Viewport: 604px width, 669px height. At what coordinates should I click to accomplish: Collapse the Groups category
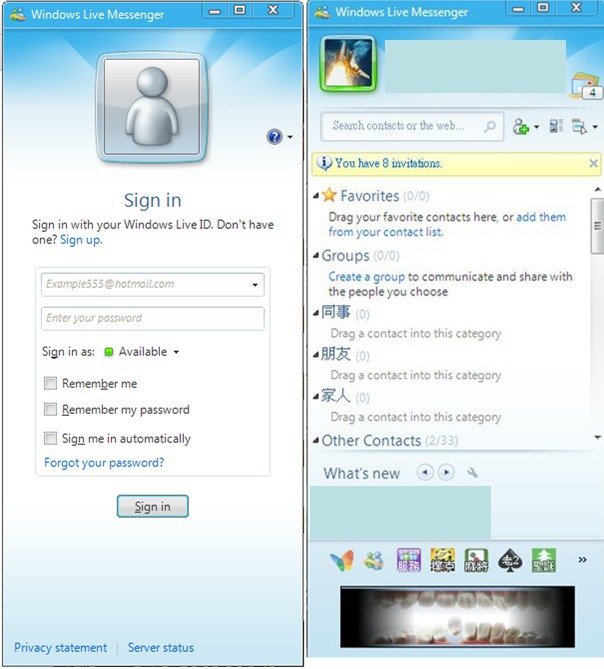[x=316, y=256]
